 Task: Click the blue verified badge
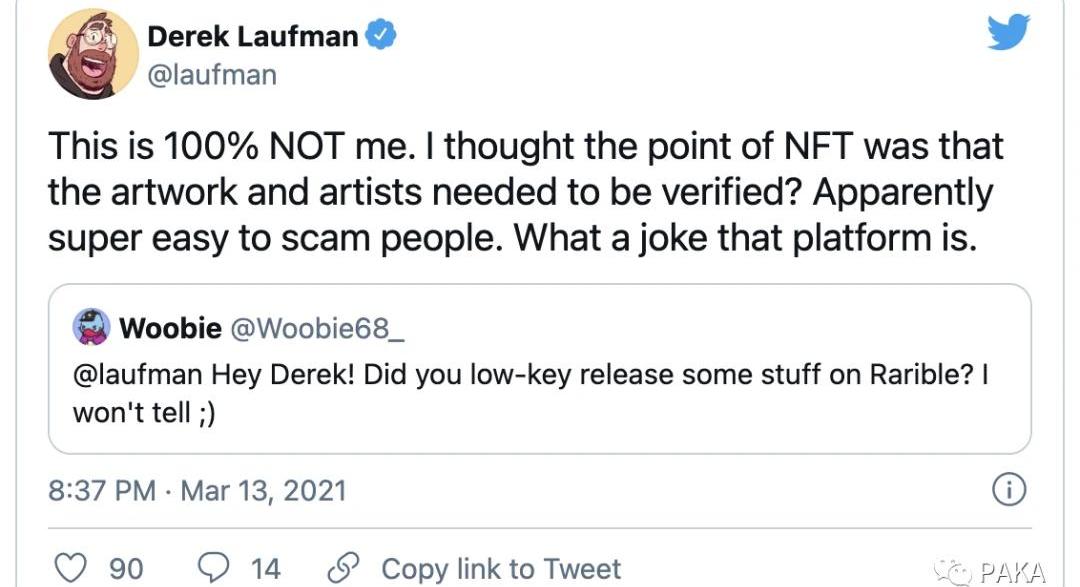pyautogui.click(x=380, y=35)
